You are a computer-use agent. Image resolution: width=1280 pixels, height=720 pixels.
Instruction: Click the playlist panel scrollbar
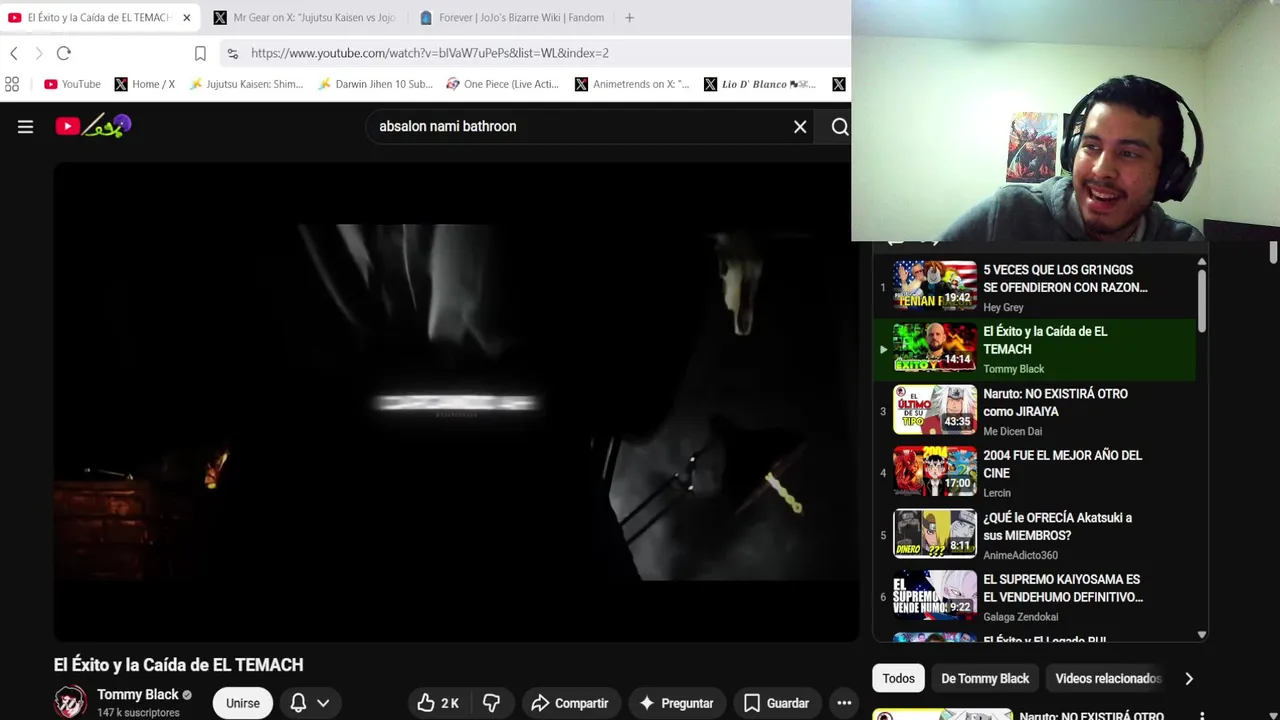coord(1202,300)
